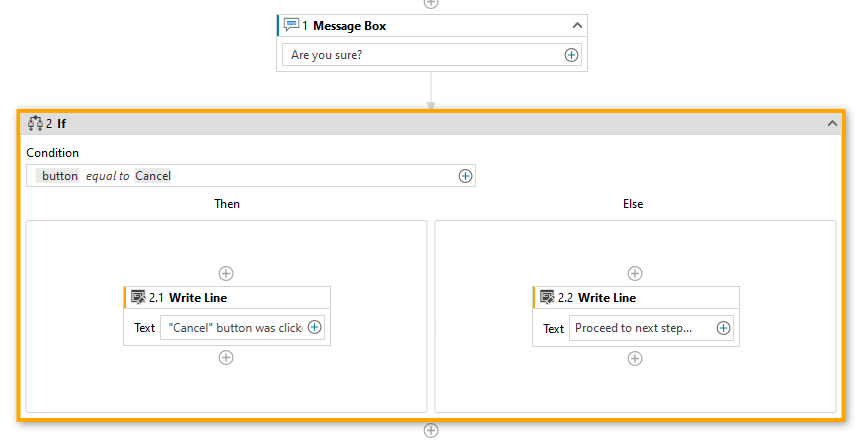
Task: Click the 2.1 Write Line Text input
Action: 235,327
